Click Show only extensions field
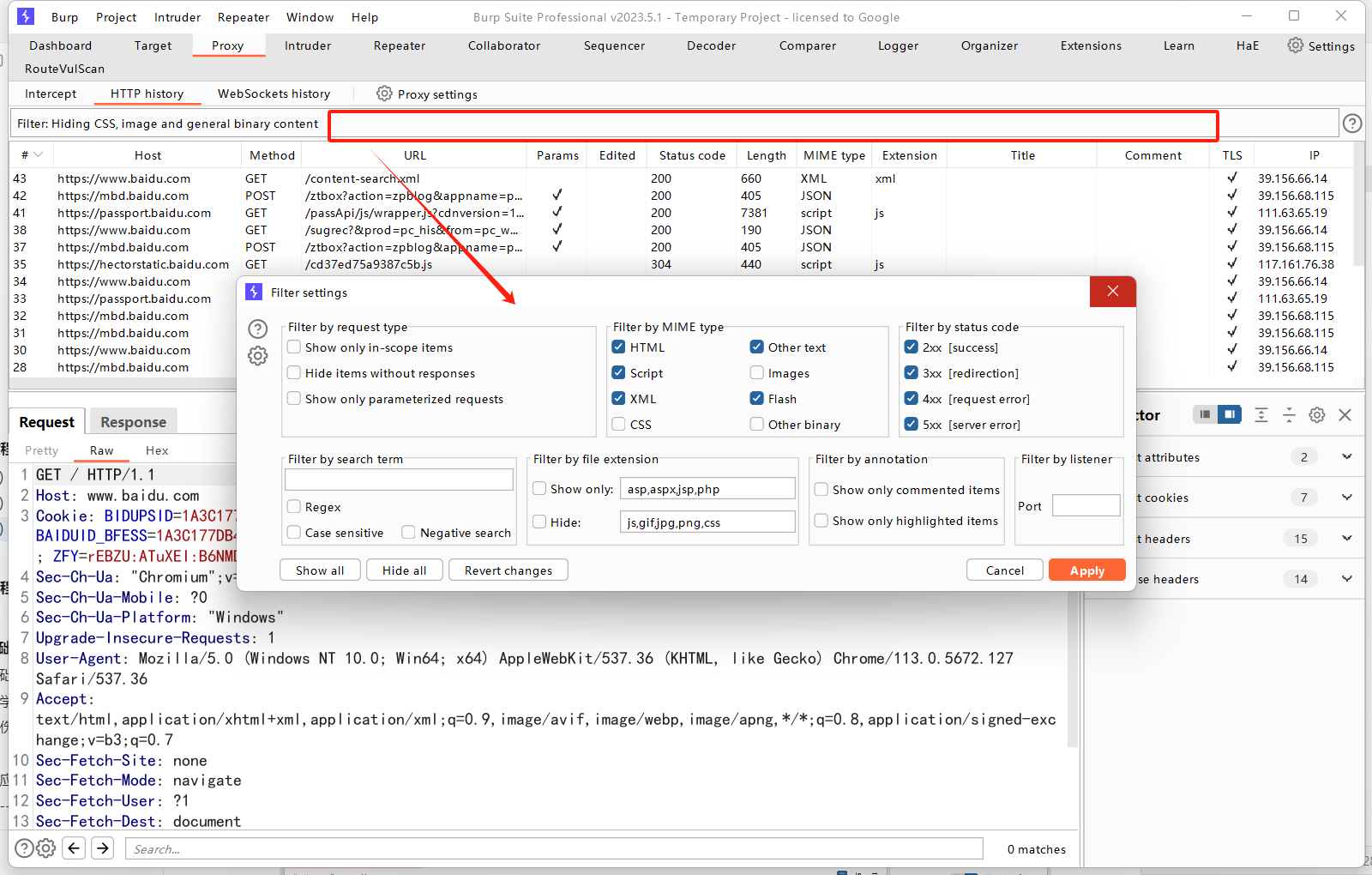Image resolution: width=1372 pixels, height=875 pixels. coord(707,489)
